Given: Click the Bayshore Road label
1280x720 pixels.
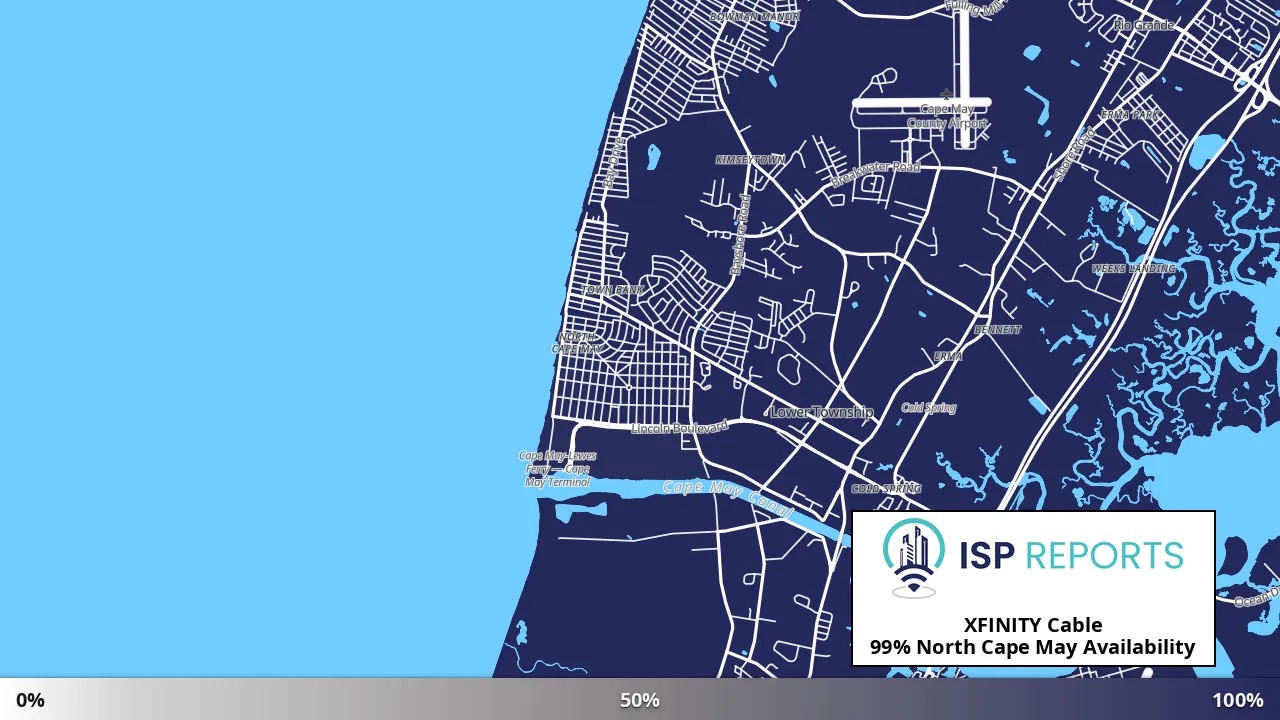Looking at the screenshot, I should tap(740, 235).
